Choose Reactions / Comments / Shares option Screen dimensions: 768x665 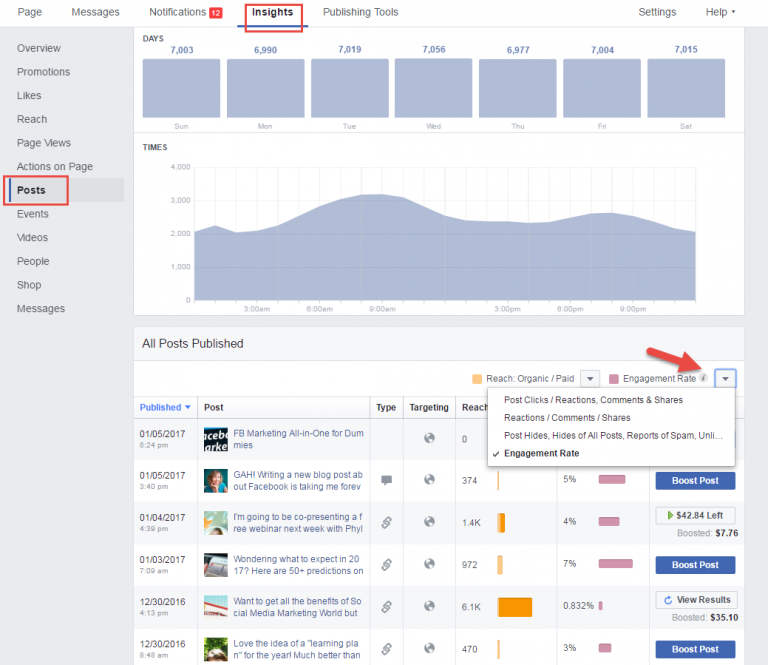tap(567, 418)
